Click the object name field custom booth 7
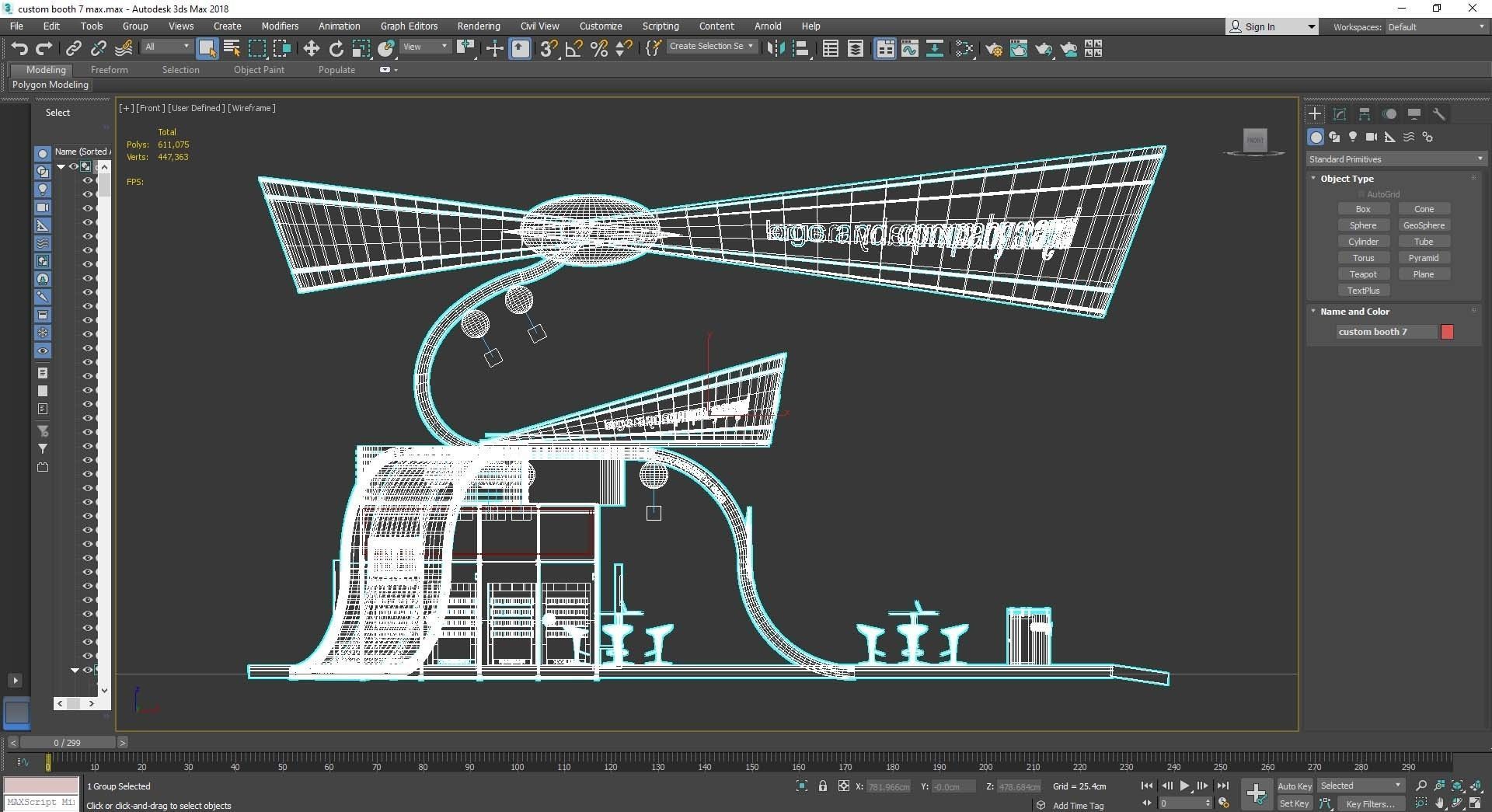 [1386, 332]
